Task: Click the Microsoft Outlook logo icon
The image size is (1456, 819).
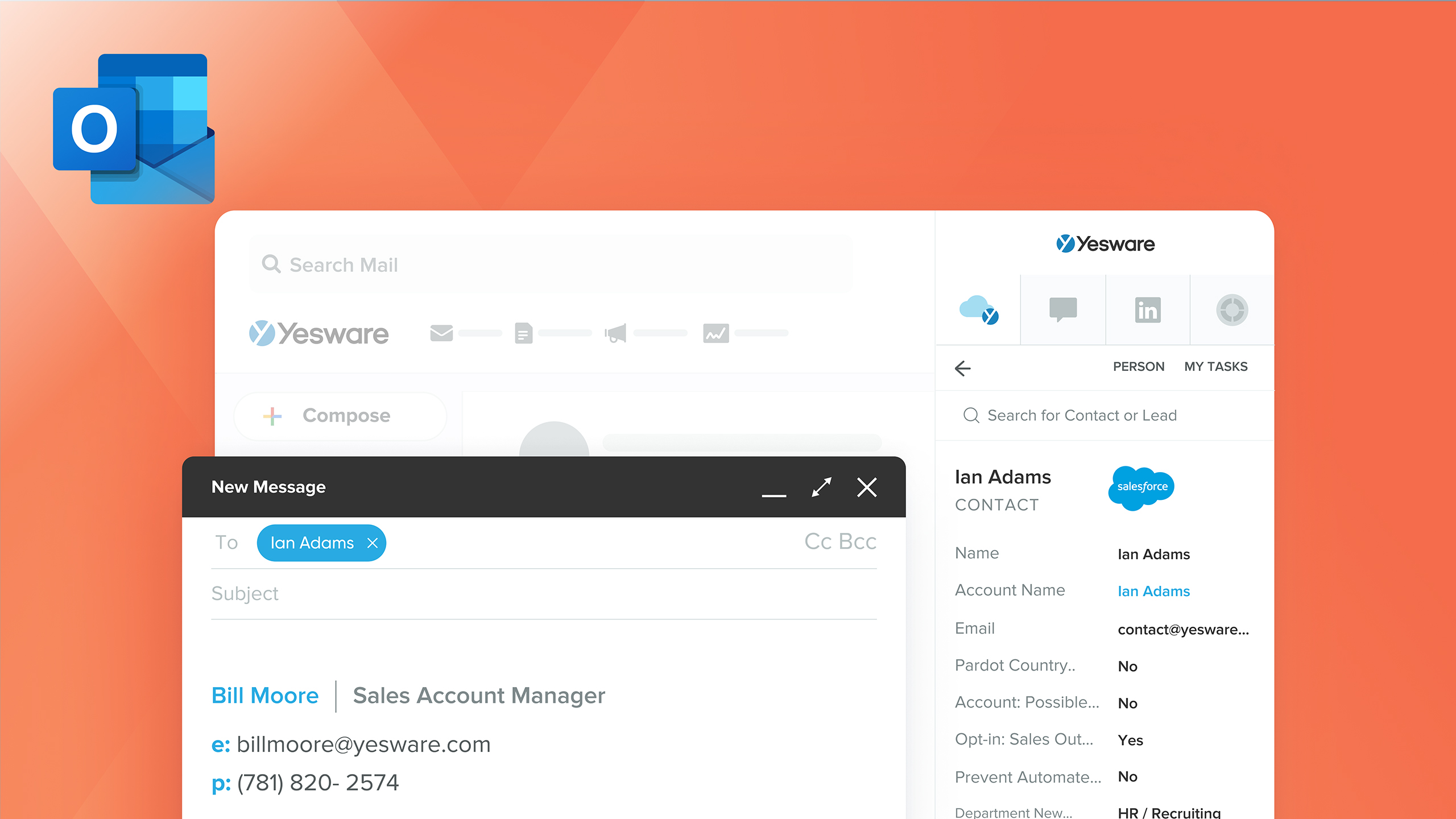Action: coord(134,129)
